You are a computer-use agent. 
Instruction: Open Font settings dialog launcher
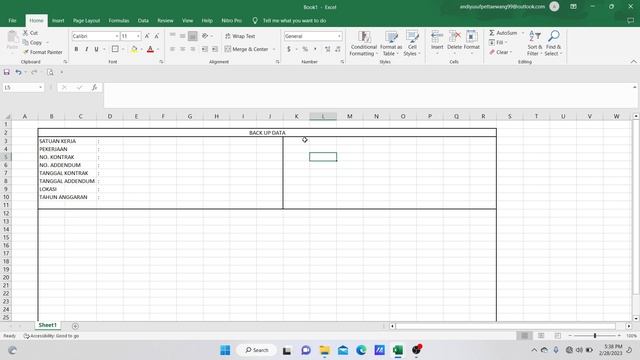pos(161,62)
